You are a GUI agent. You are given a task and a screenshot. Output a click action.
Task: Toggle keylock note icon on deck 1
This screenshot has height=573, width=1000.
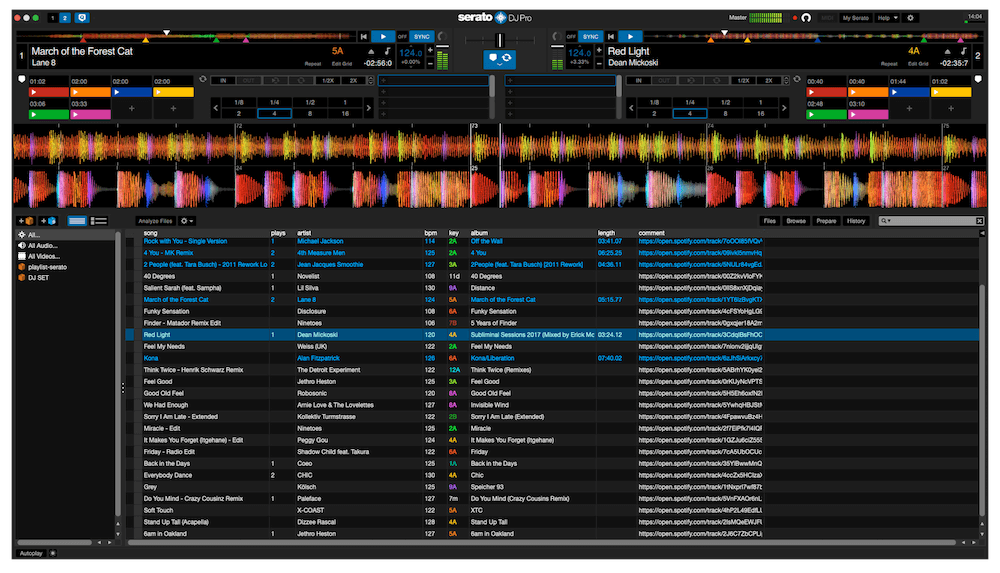point(386,51)
